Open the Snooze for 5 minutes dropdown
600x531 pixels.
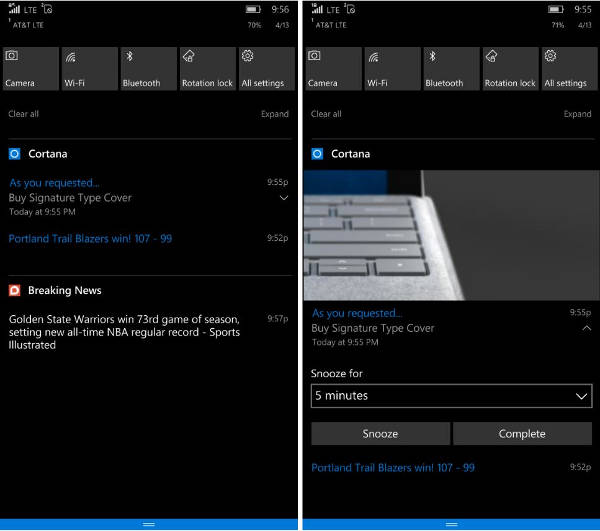[x=452, y=396]
